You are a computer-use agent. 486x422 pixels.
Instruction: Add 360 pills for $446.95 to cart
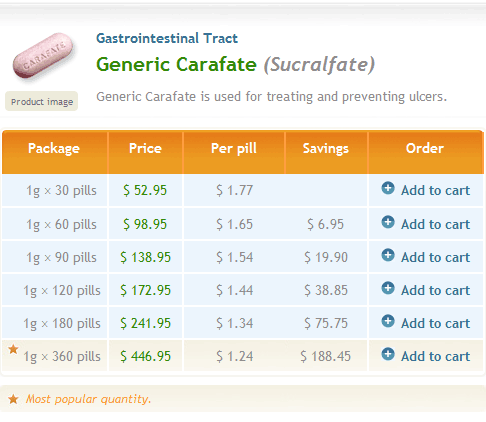pyautogui.click(x=435, y=356)
